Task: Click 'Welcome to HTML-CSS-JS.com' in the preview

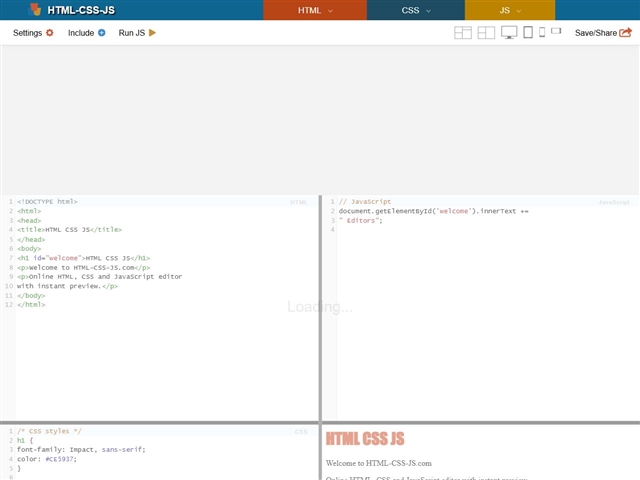Action: click(x=378, y=463)
